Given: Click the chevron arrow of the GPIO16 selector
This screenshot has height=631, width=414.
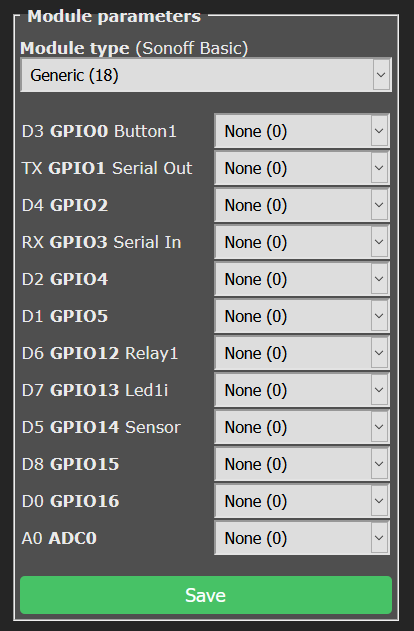Looking at the screenshot, I should coord(379,501).
